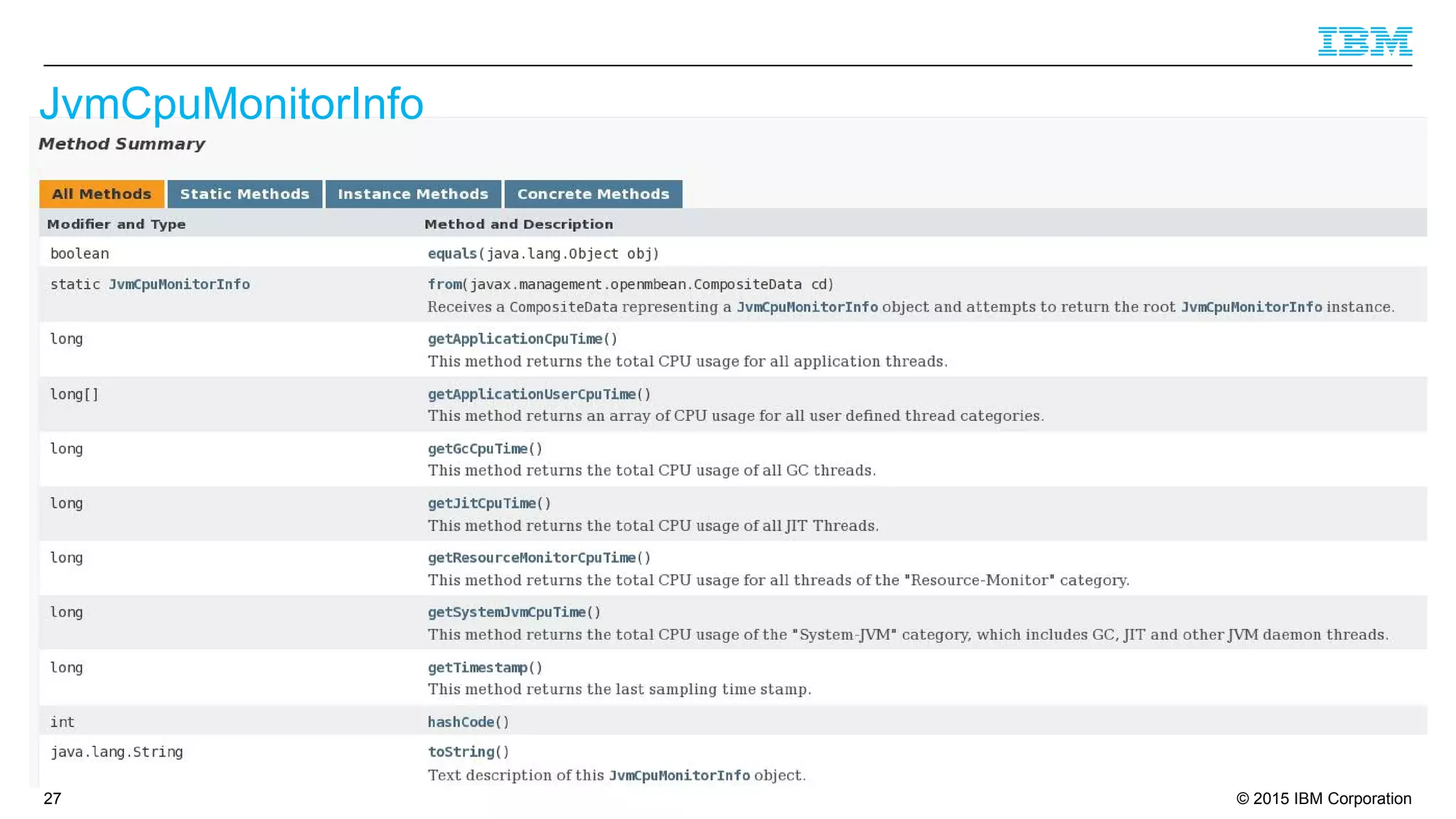Click the 'Modifier and Type' column header
The width and height of the screenshot is (1456, 819).
(x=116, y=225)
